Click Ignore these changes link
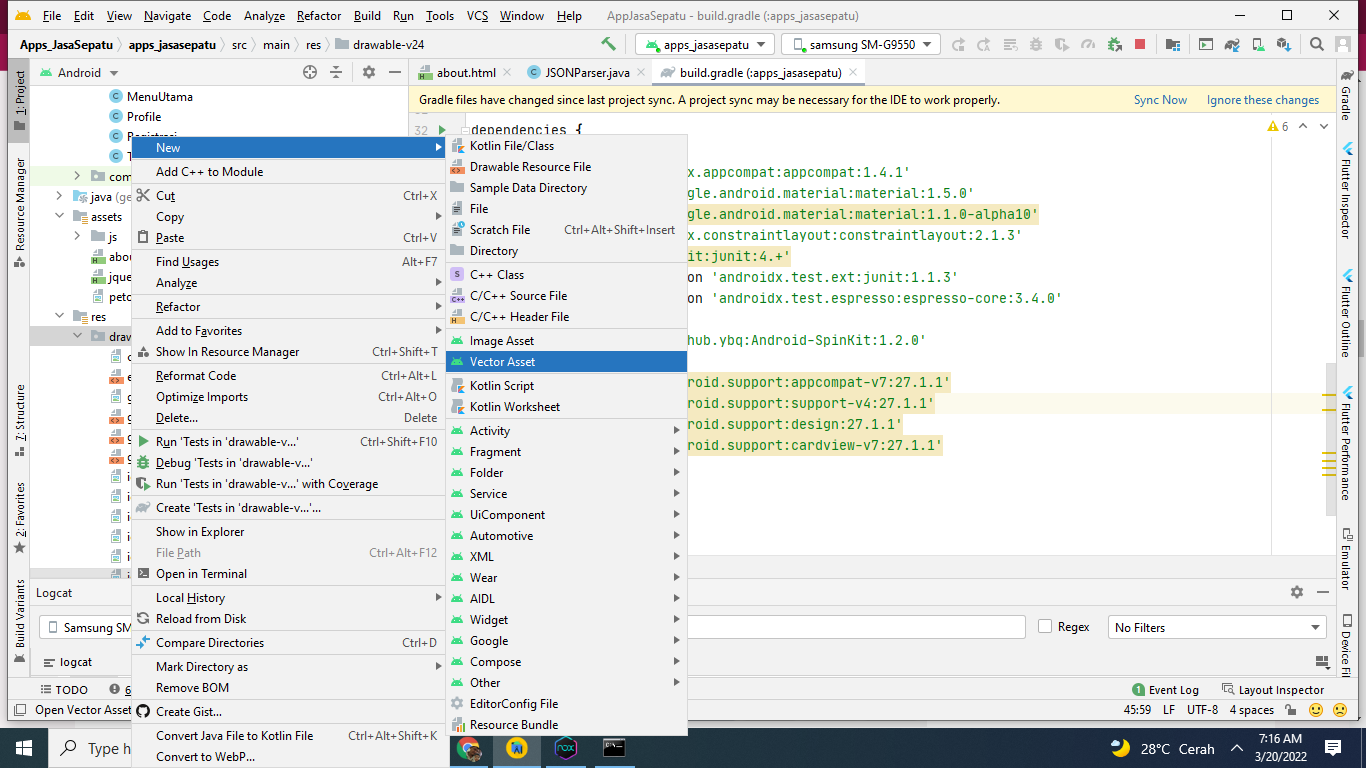Image resolution: width=1366 pixels, height=768 pixels. [x=1263, y=100]
